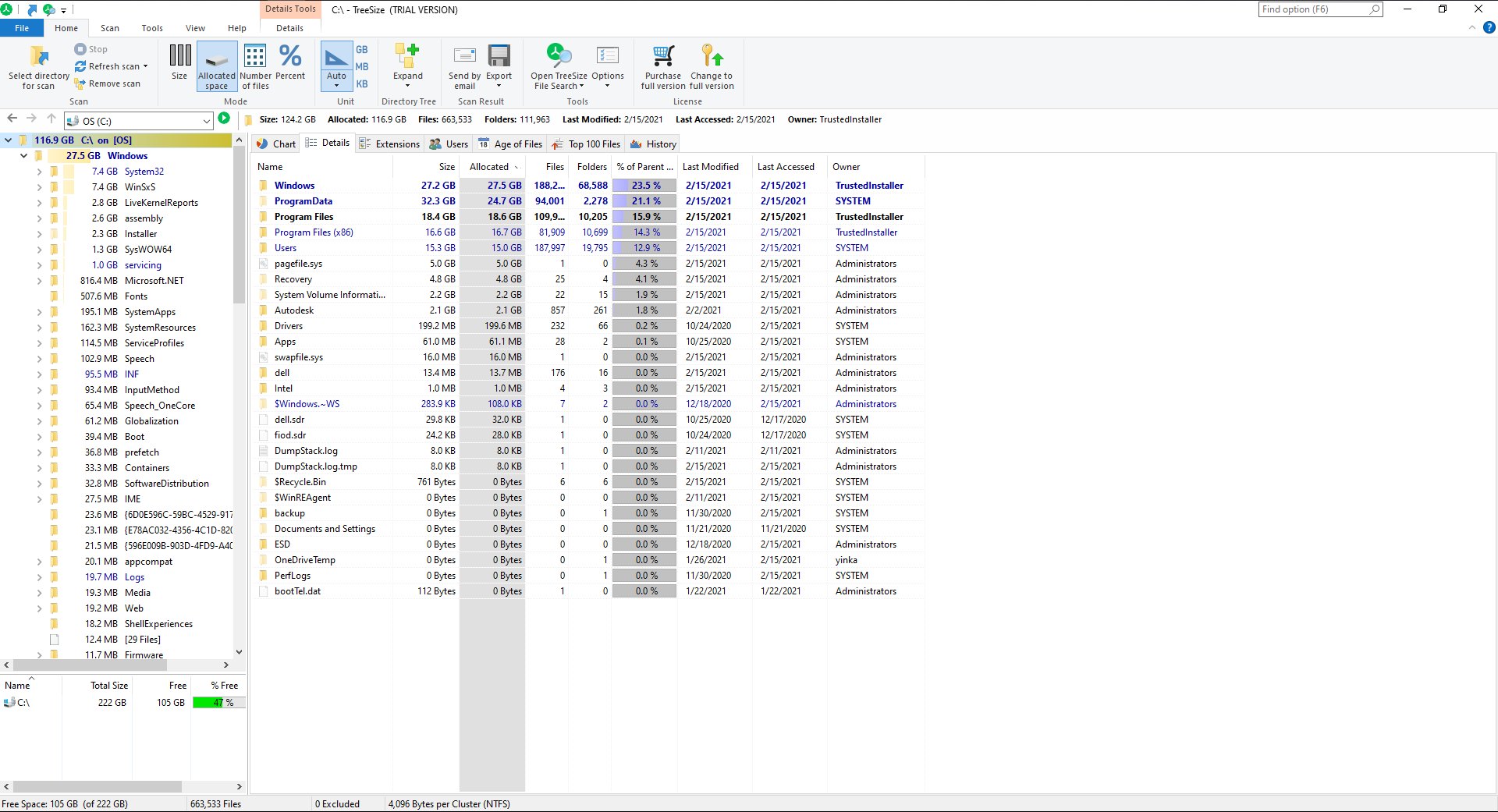The image size is (1498, 812).
Task: Click the folder icon beside Recovery
Action: 264,279
